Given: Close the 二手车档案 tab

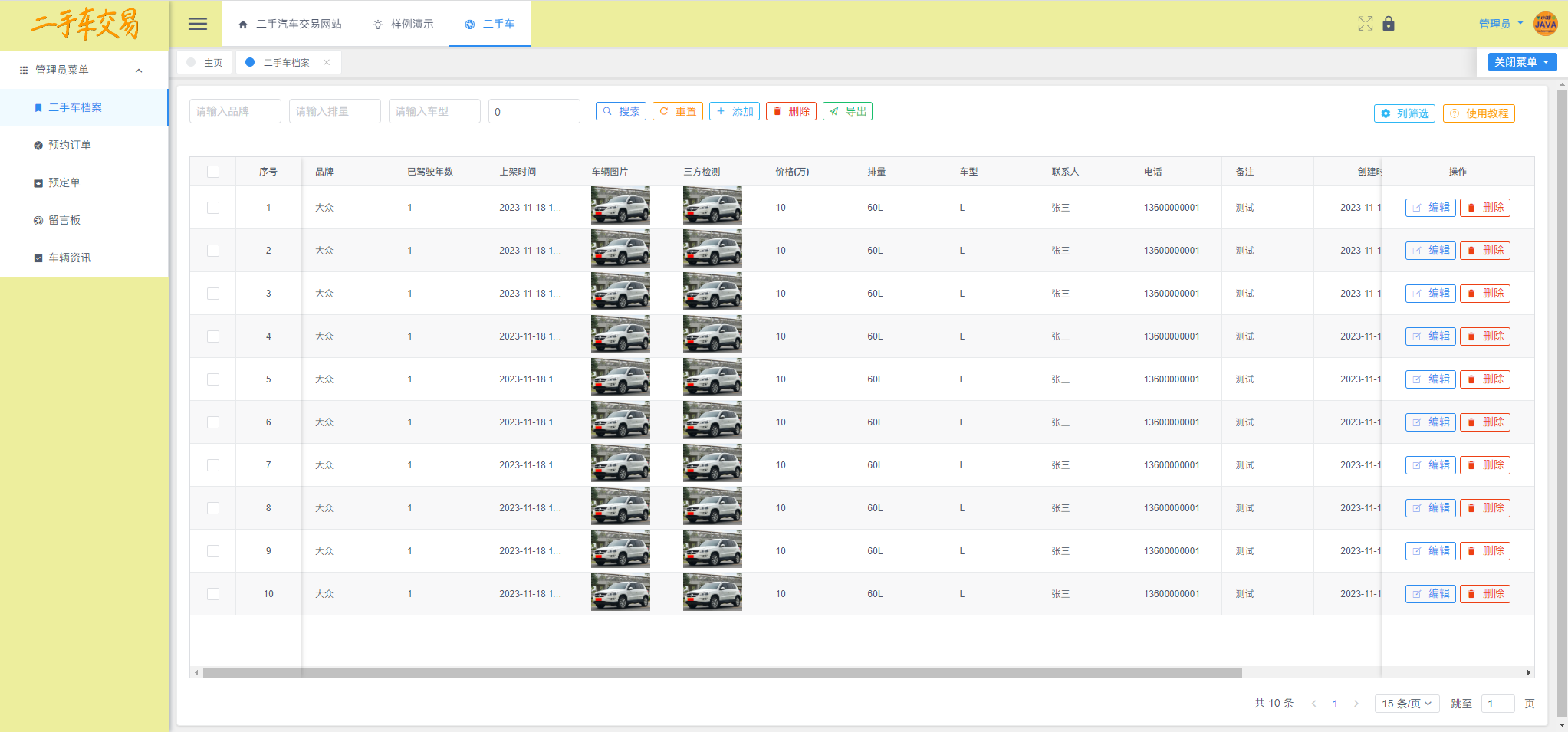Looking at the screenshot, I should tap(327, 63).
